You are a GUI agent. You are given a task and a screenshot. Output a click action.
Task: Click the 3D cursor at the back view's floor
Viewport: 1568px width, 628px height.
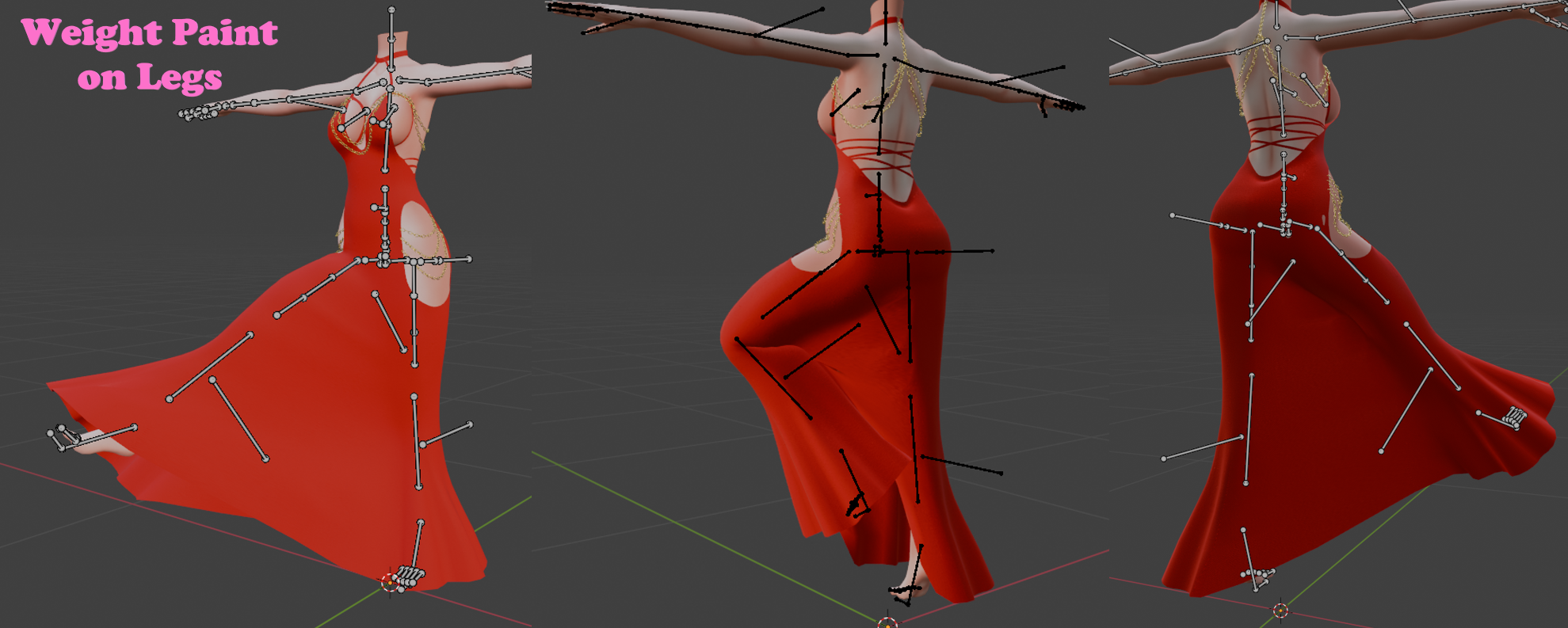pos(1280,610)
